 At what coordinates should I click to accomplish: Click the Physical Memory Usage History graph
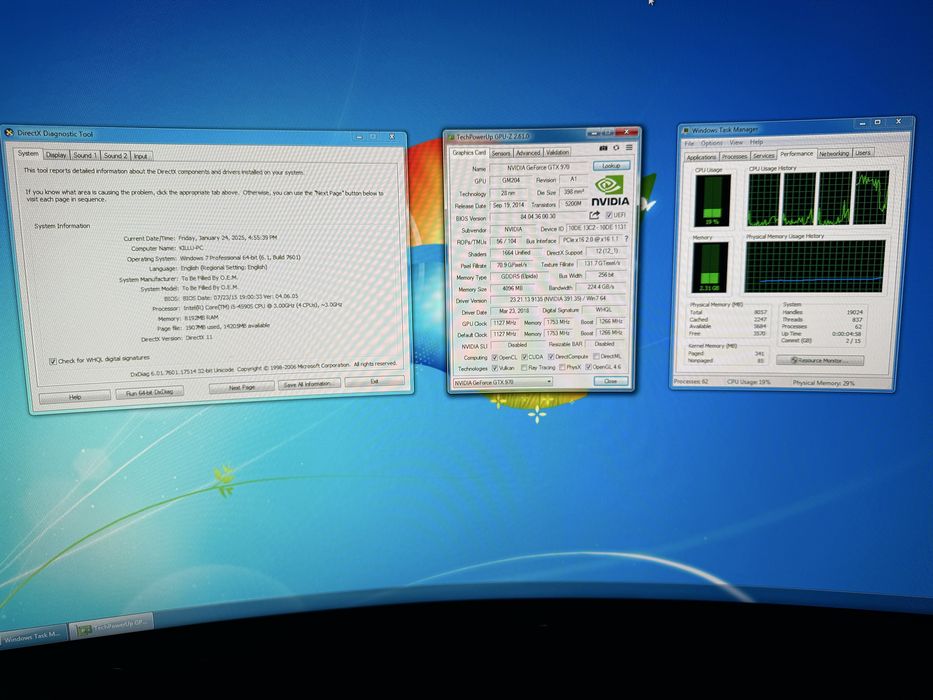pos(815,266)
